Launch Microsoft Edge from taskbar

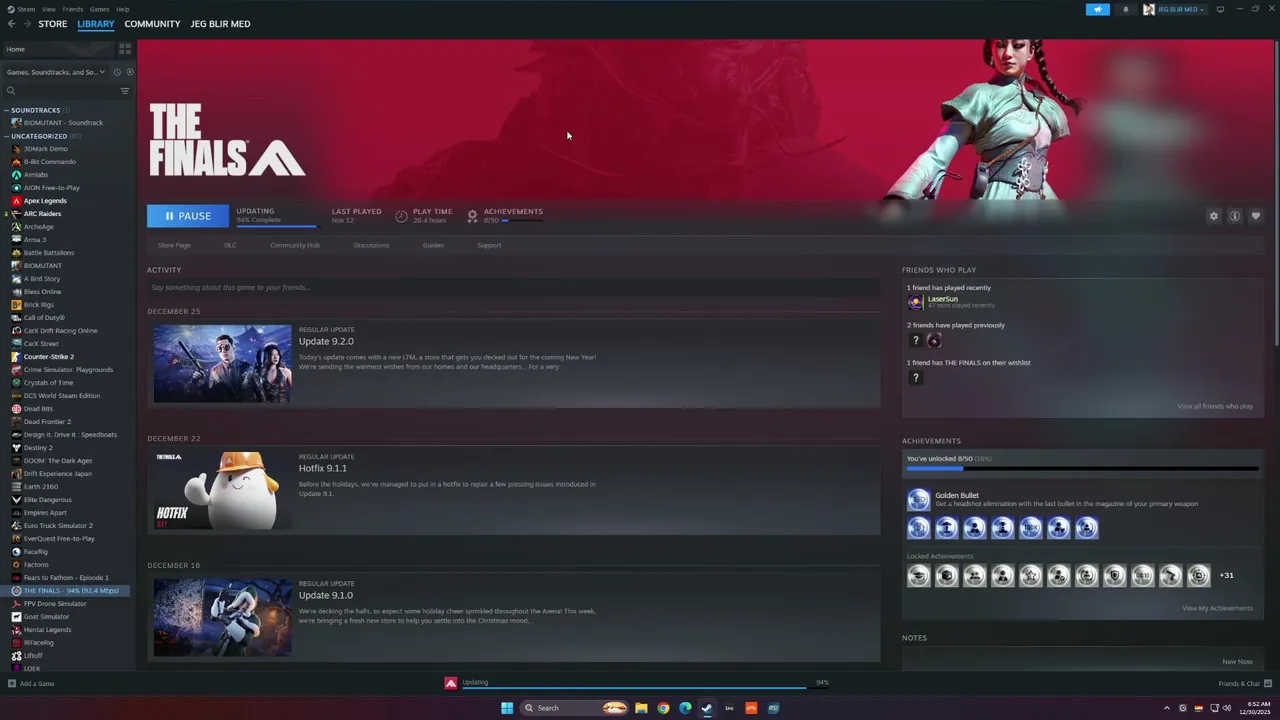[685, 708]
